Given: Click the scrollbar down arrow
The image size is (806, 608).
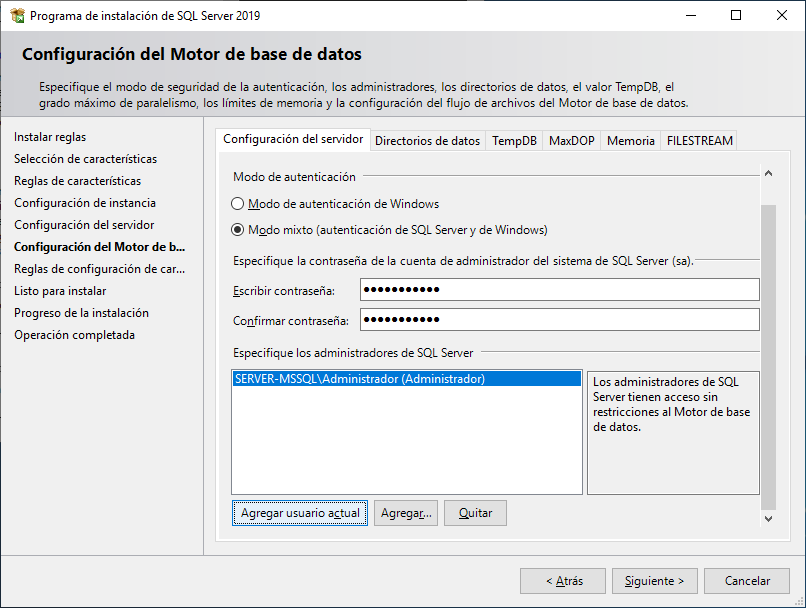Looking at the screenshot, I should pos(769,520).
